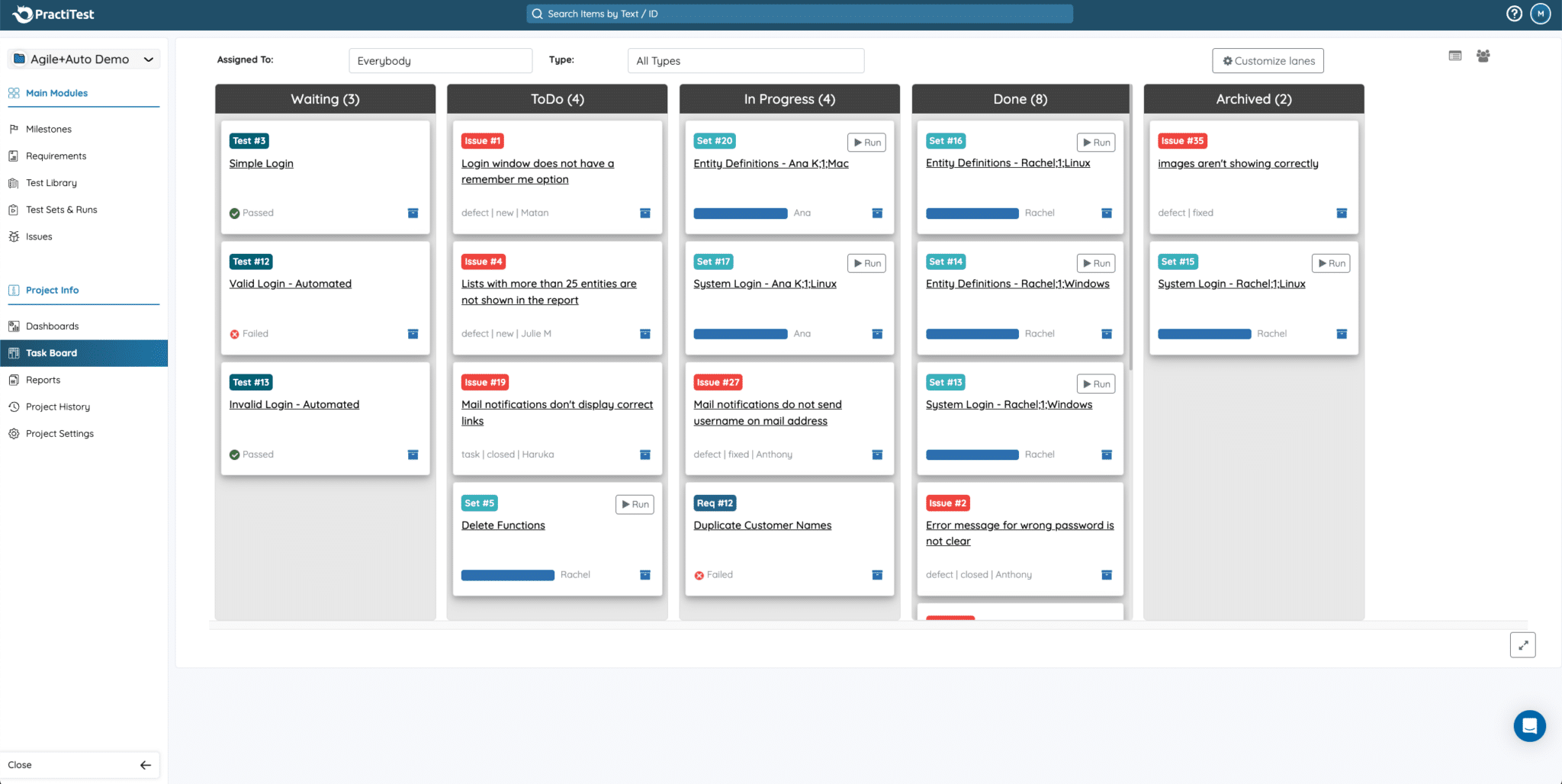
Task: Click the Customize lanes button
Action: [1268, 60]
